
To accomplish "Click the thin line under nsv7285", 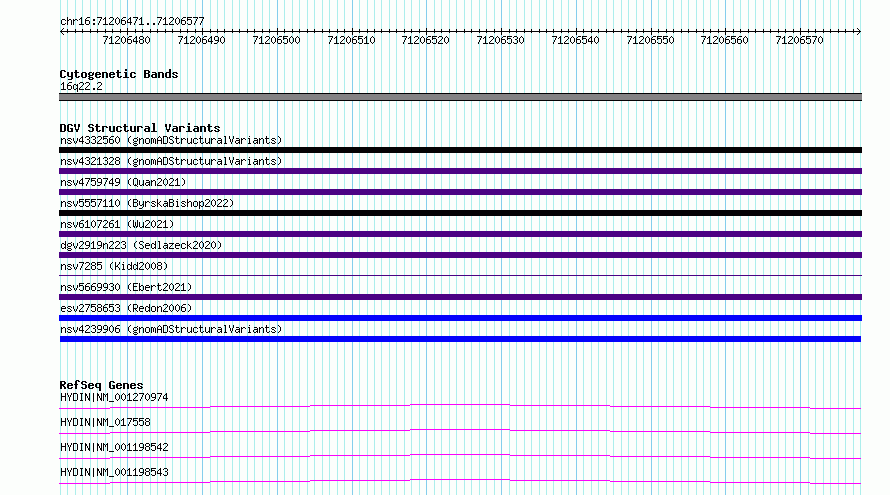I will (x=460, y=276).
